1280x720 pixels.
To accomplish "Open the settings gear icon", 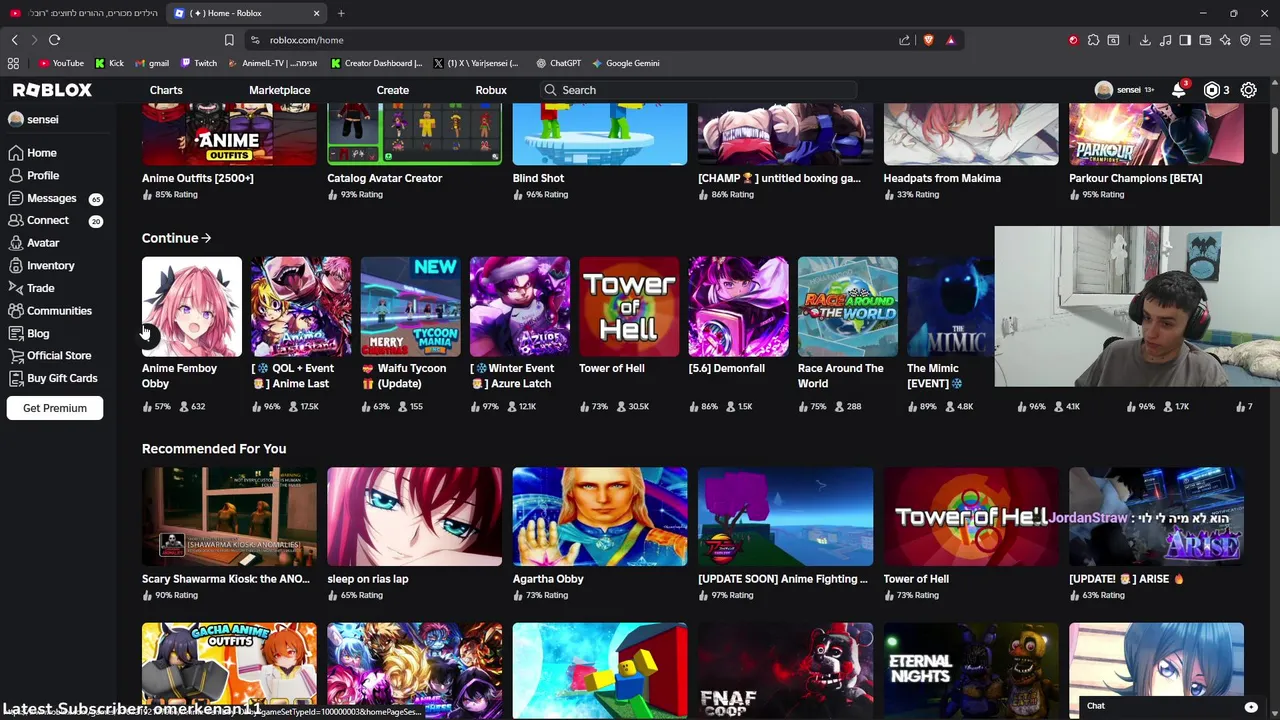I will coord(1249,90).
